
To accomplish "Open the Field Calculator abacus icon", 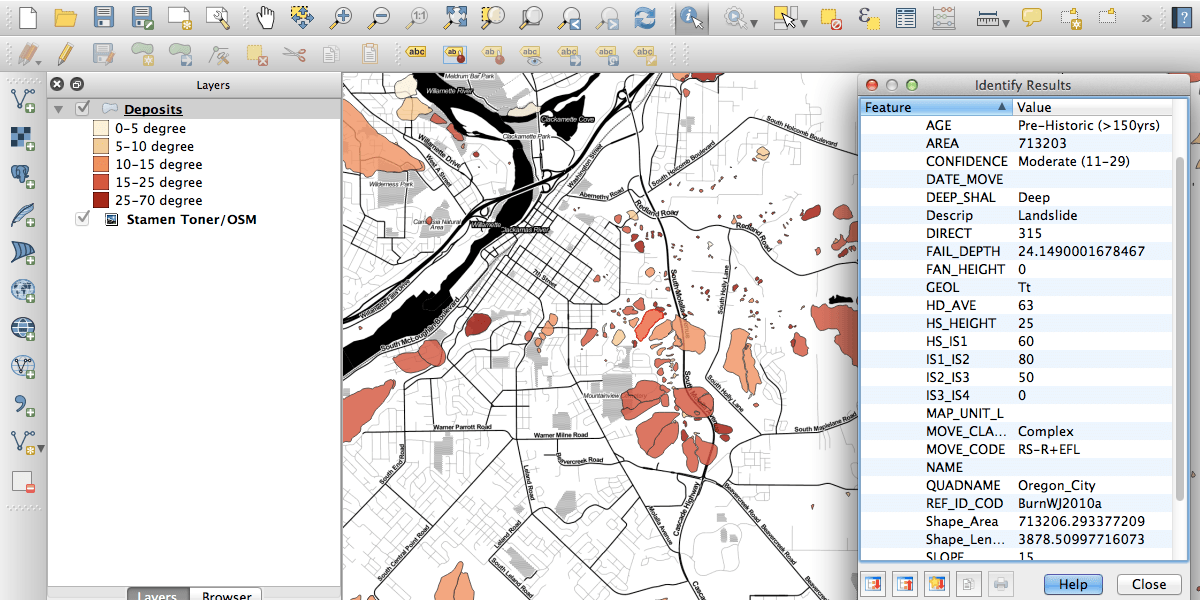I will tap(942, 17).
